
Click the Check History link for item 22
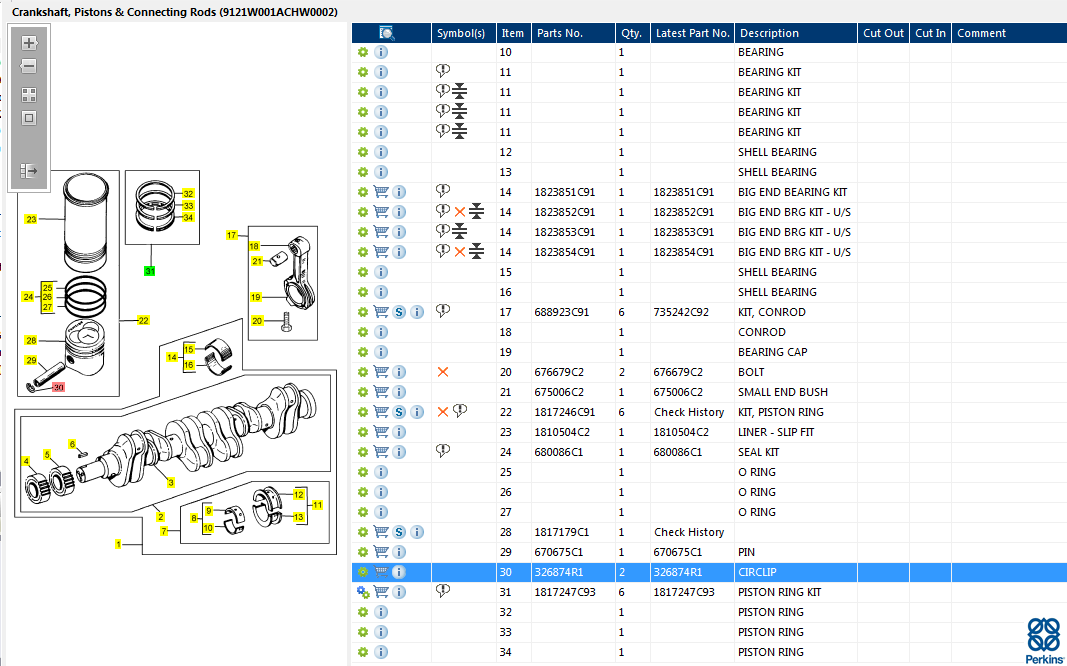coord(689,412)
